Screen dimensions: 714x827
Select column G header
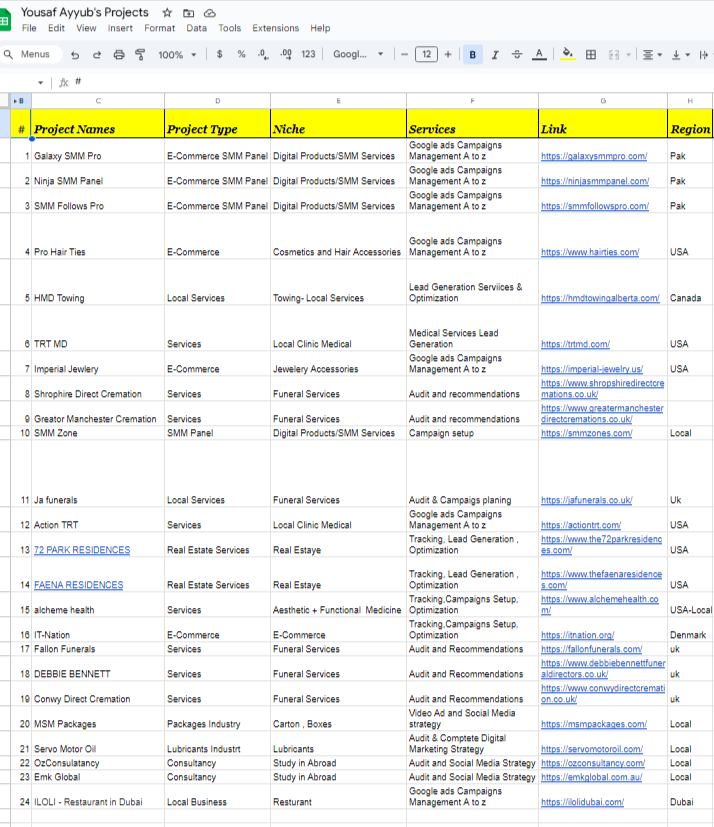point(603,101)
